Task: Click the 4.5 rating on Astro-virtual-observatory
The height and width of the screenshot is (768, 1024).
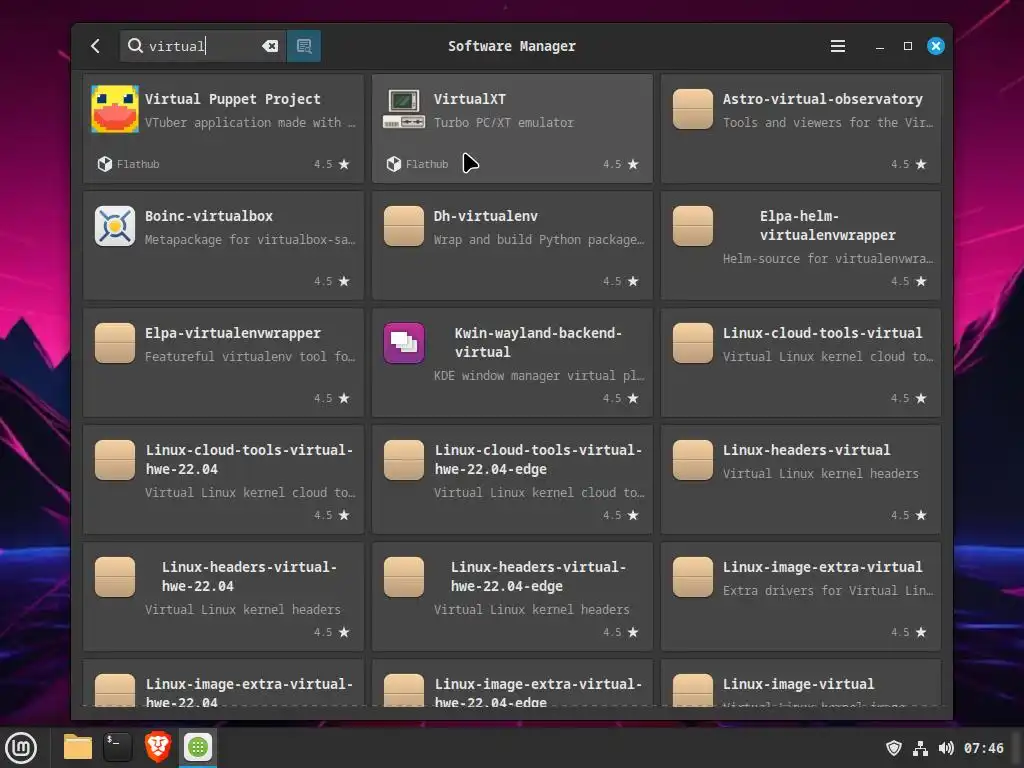Action: (899, 164)
